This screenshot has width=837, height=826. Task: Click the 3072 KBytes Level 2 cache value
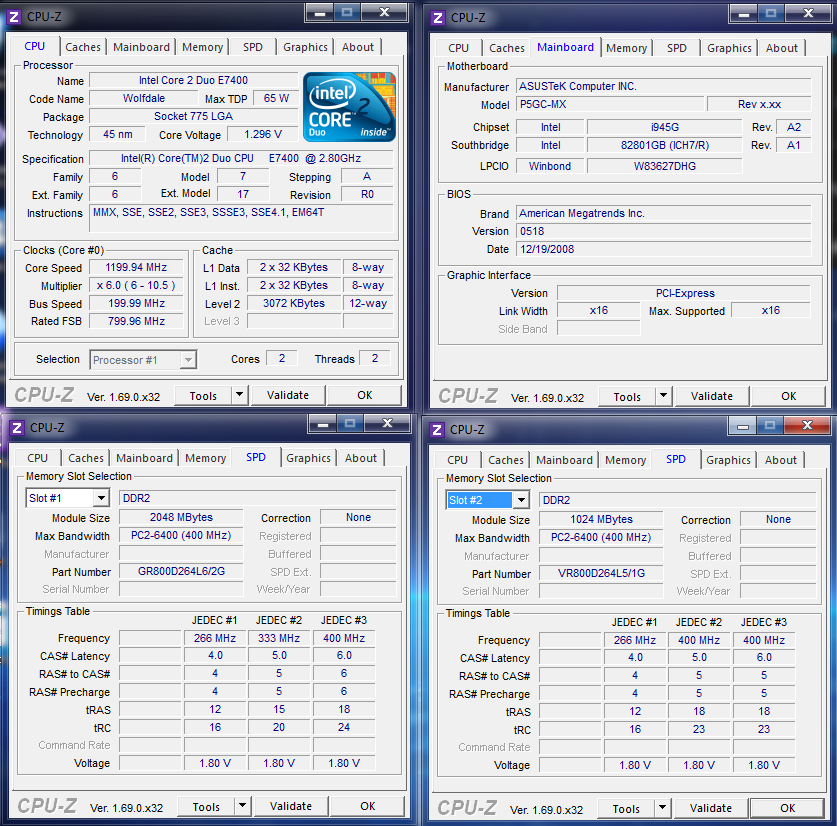(294, 303)
